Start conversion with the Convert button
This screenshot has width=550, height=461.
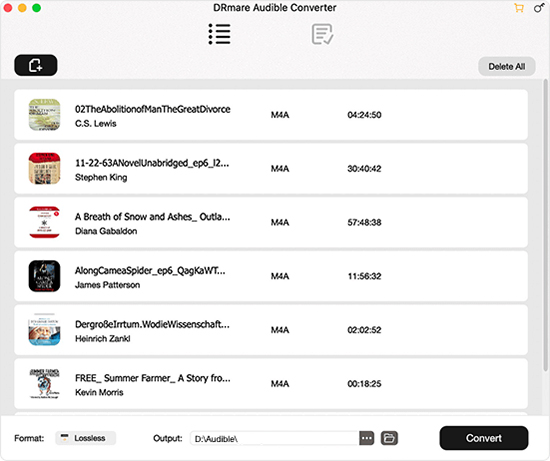pos(484,438)
